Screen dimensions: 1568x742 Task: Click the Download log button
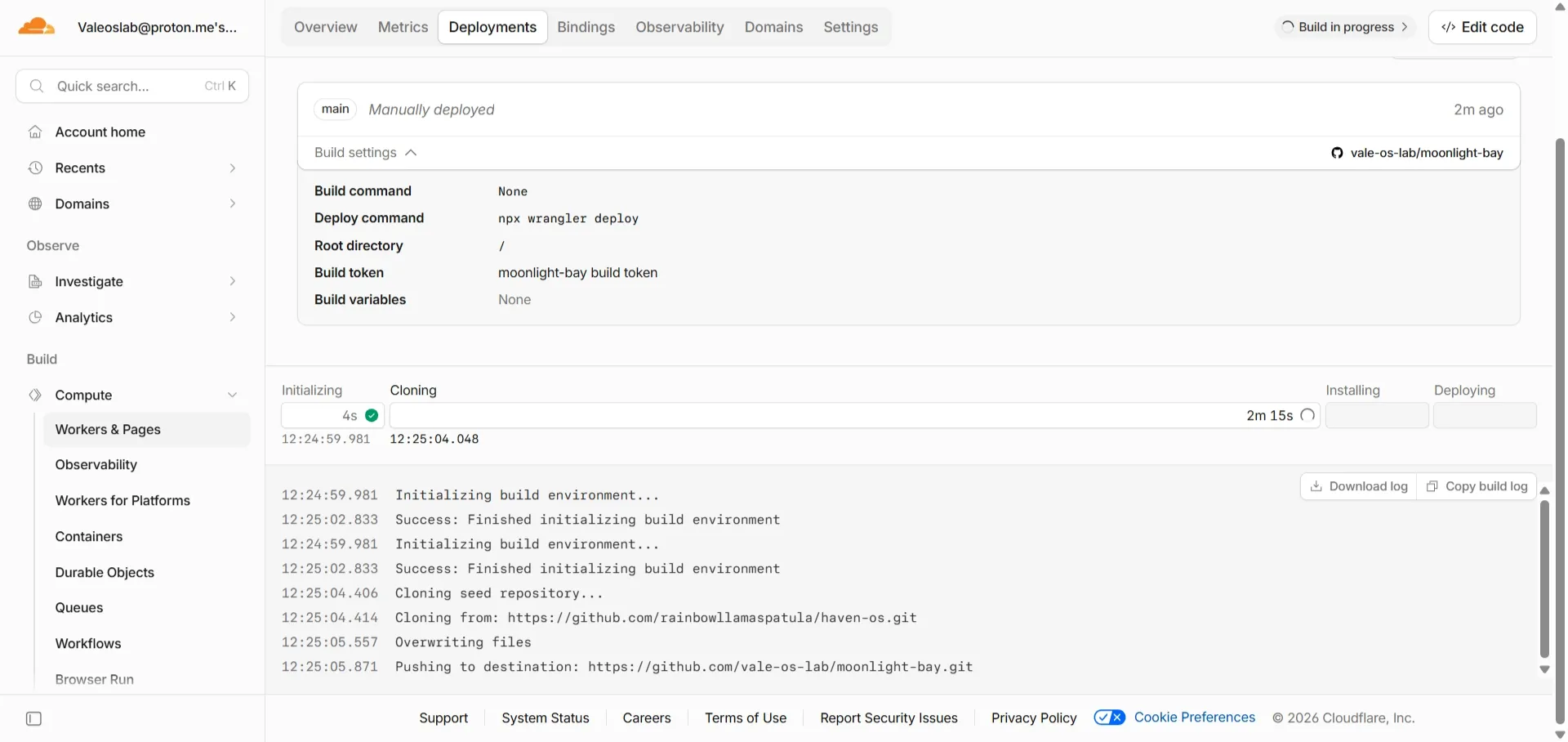click(1358, 486)
